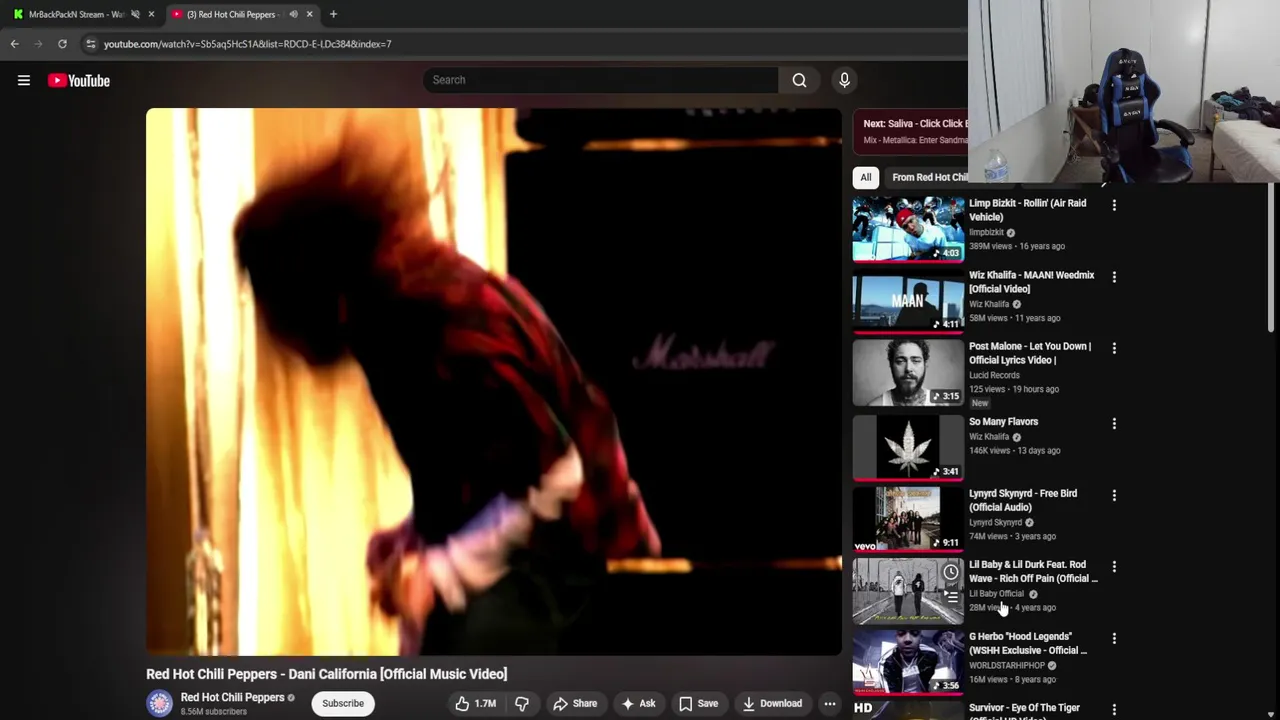Add Lil Baby video to queue icon
Viewport: 1280px width, 720px height.
(x=951, y=597)
